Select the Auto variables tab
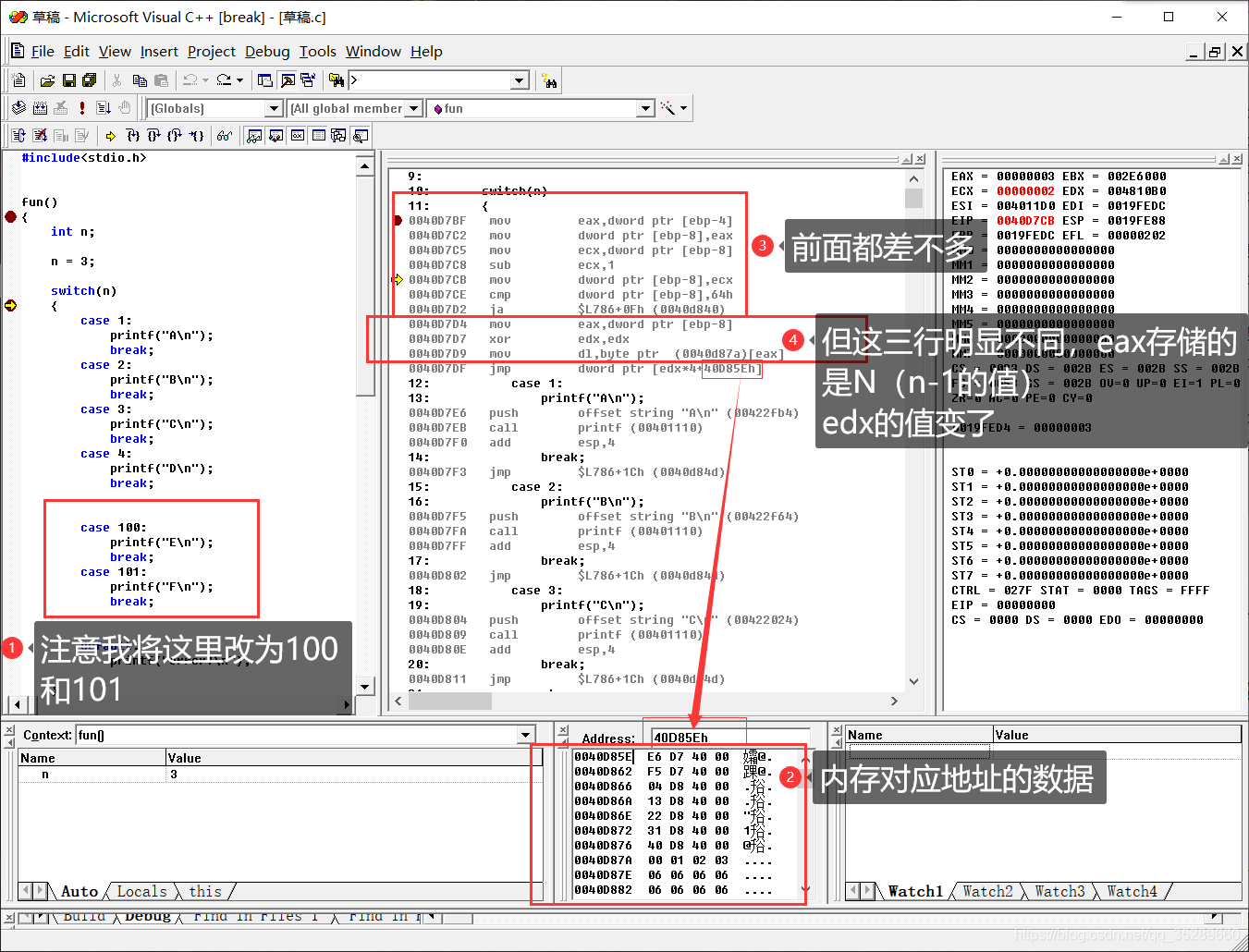 (x=80, y=892)
